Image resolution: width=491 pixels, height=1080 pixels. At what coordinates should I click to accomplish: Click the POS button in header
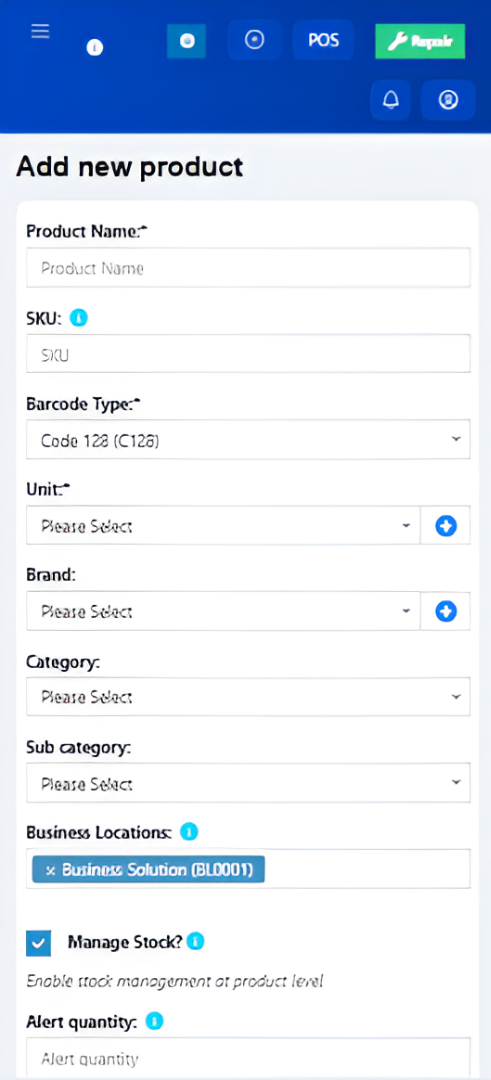(x=324, y=40)
